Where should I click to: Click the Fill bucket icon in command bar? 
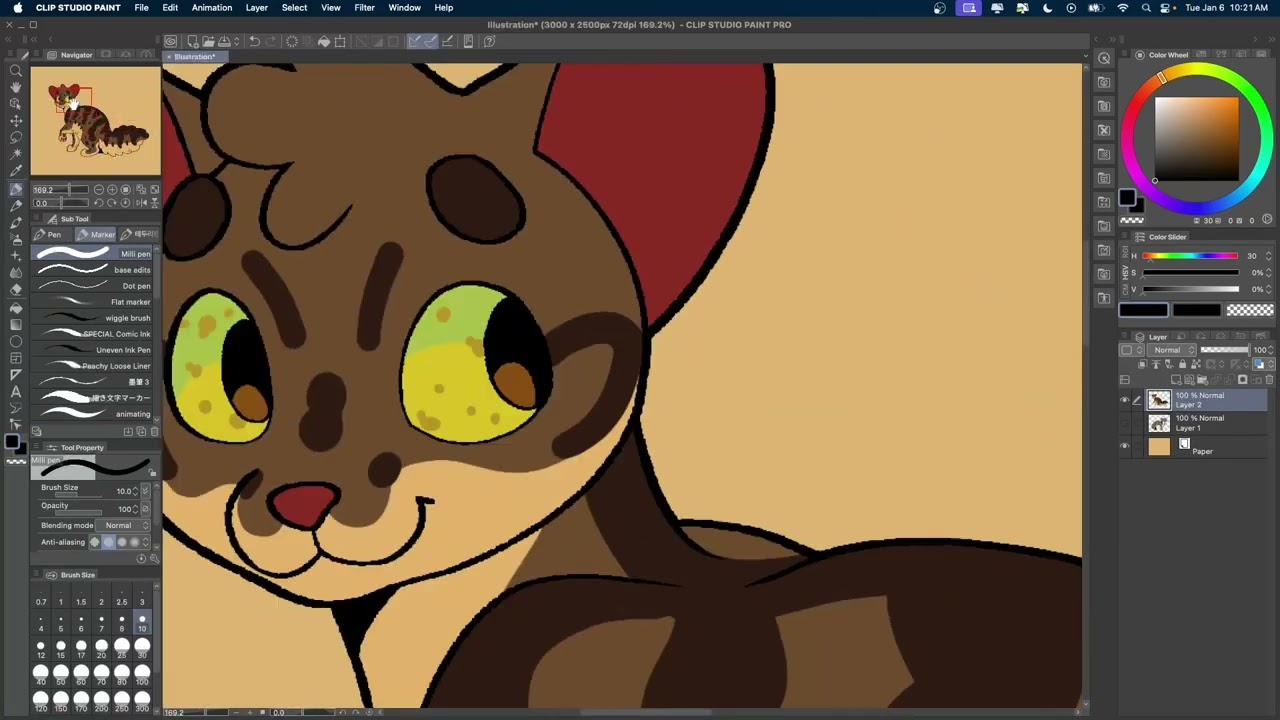[x=324, y=41]
